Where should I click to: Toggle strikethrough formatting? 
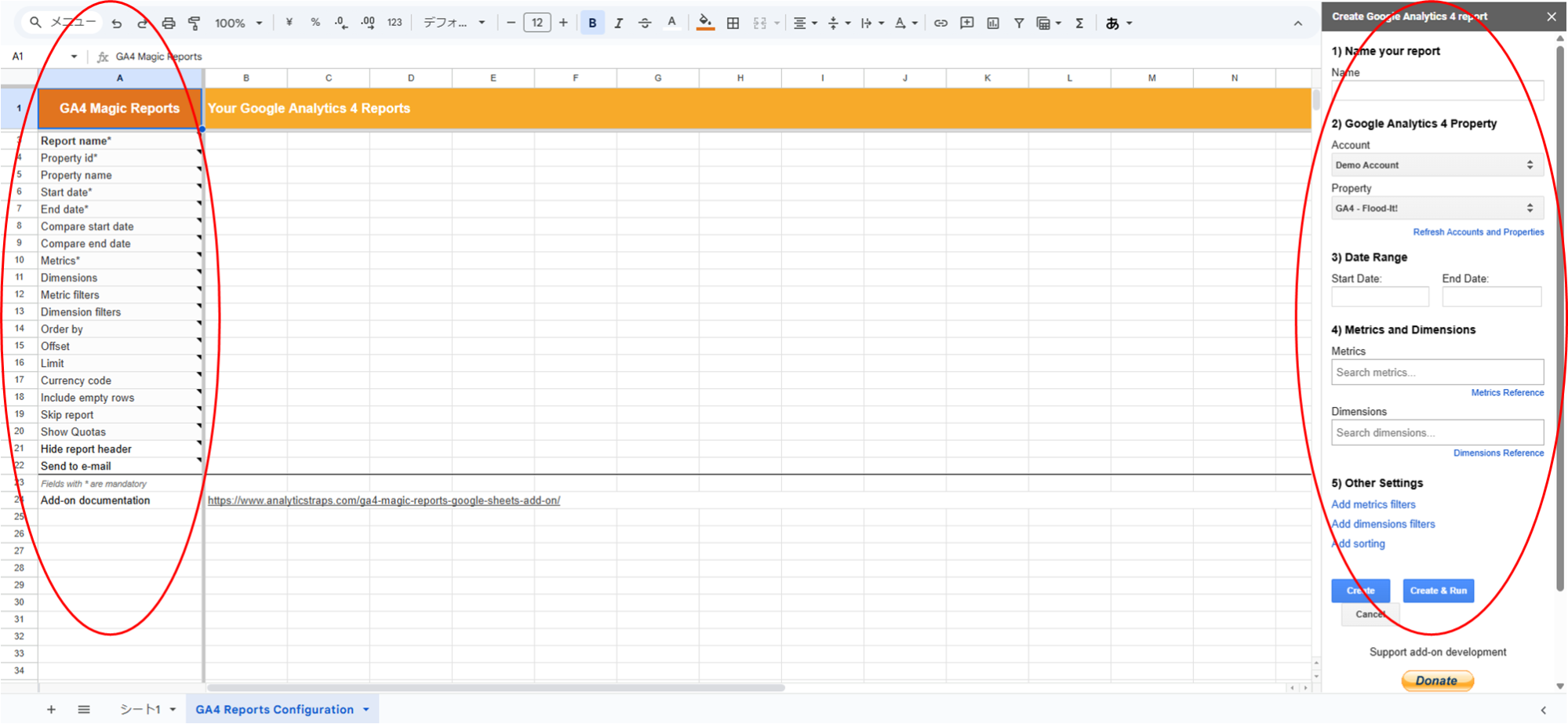tap(645, 23)
